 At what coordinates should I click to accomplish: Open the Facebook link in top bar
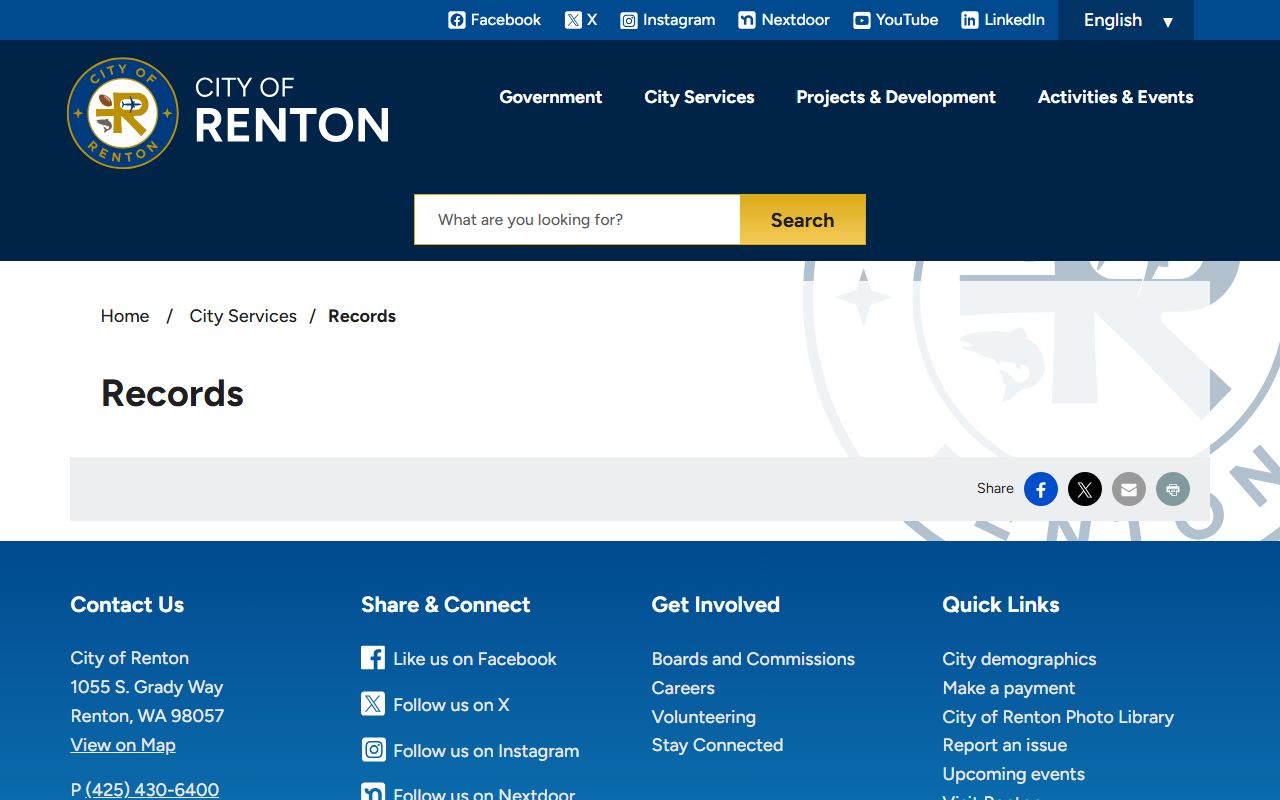pos(494,20)
